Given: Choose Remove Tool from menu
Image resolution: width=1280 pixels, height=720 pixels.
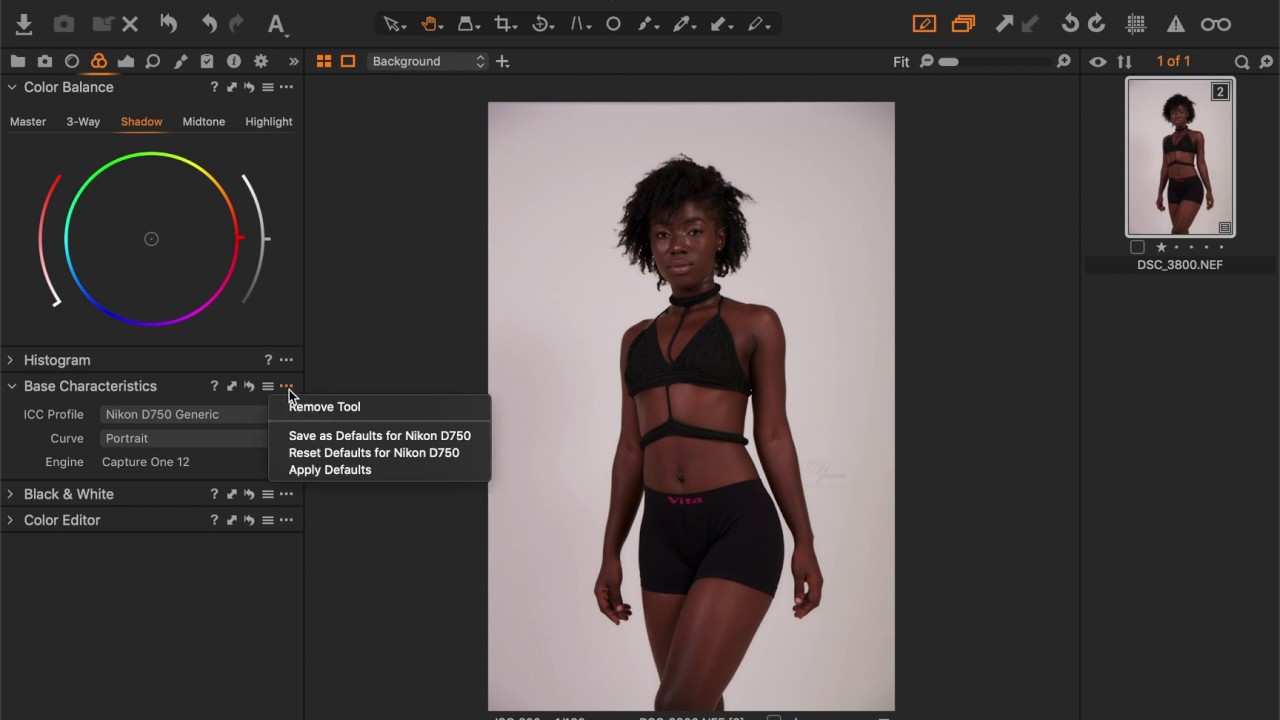Looking at the screenshot, I should [325, 407].
